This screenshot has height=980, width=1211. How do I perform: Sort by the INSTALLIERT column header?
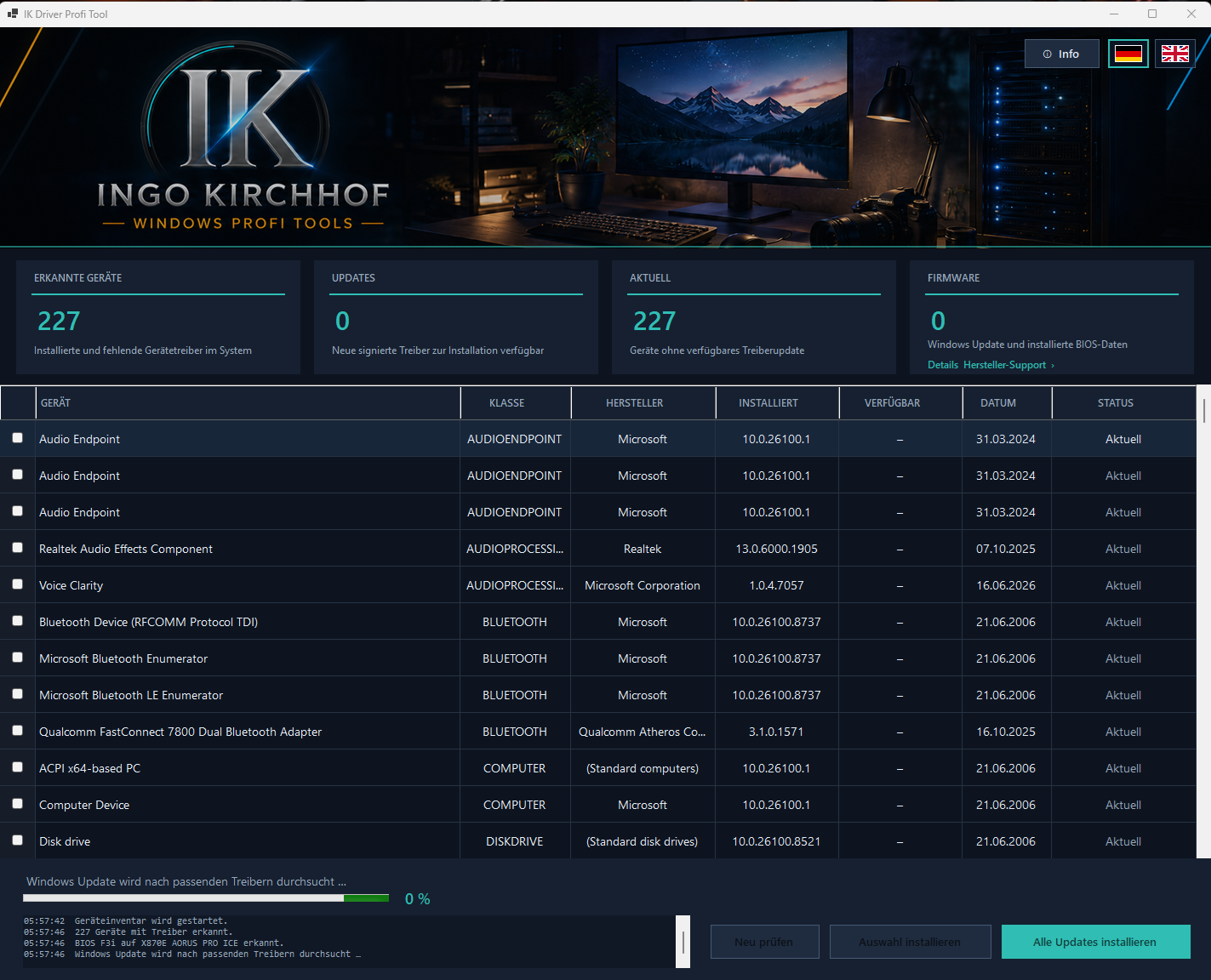(x=777, y=403)
